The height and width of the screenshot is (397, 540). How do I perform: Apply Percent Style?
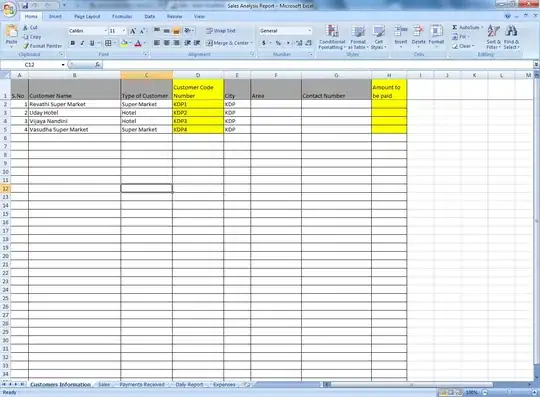click(278, 43)
